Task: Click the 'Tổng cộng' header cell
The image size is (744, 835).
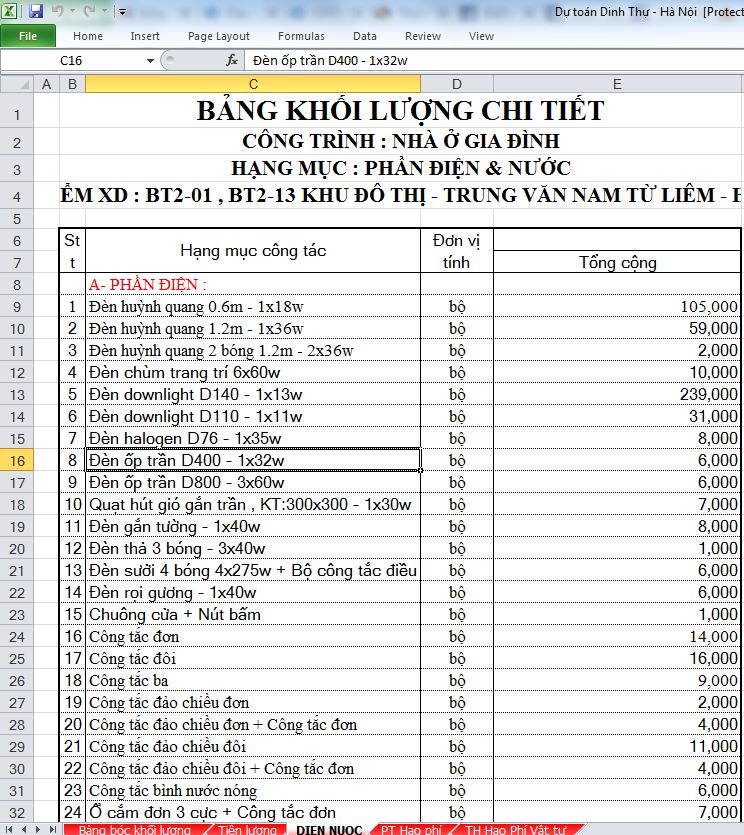Action: 617,262
